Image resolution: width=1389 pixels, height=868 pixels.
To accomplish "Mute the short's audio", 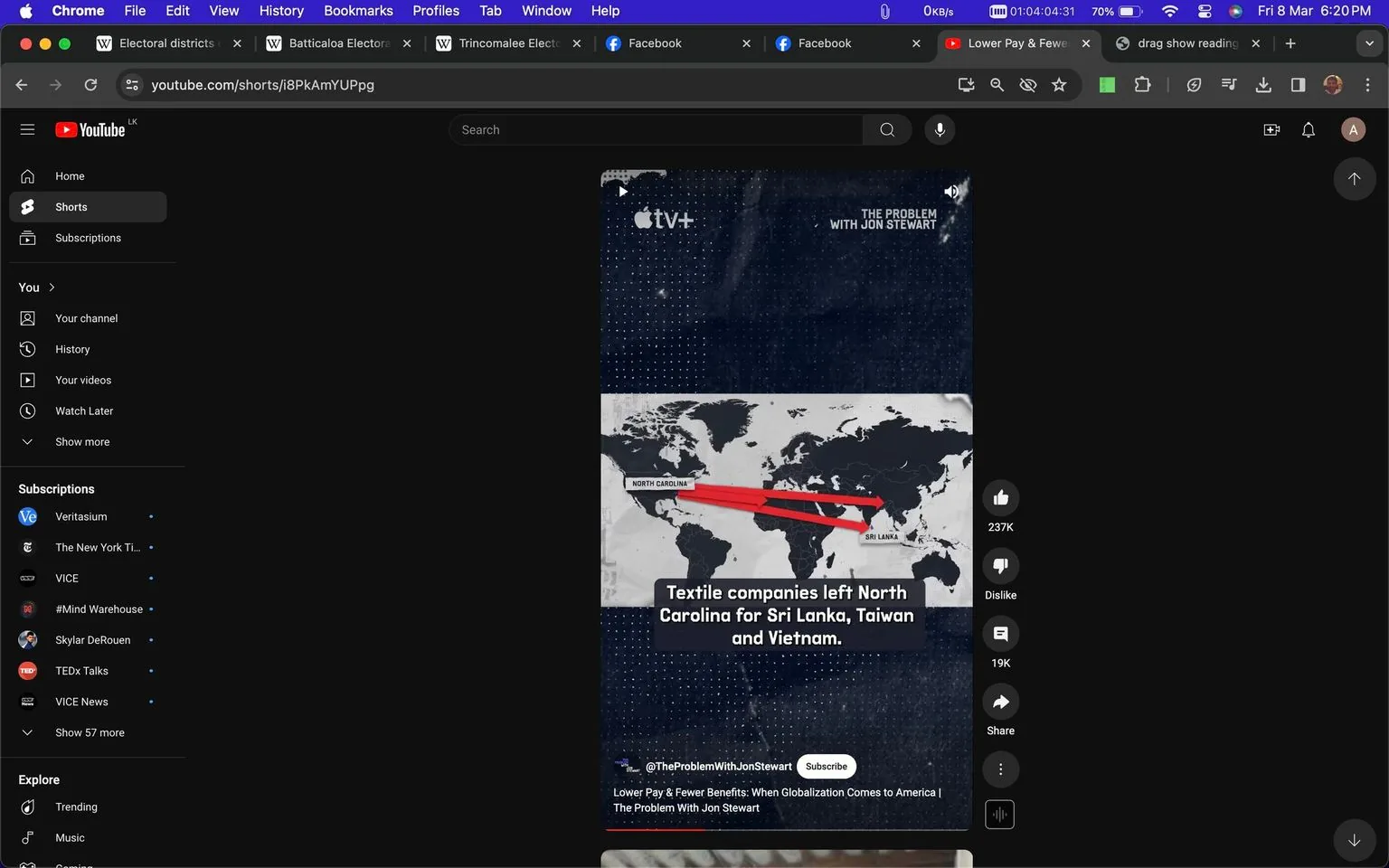I will tap(951, 192).
